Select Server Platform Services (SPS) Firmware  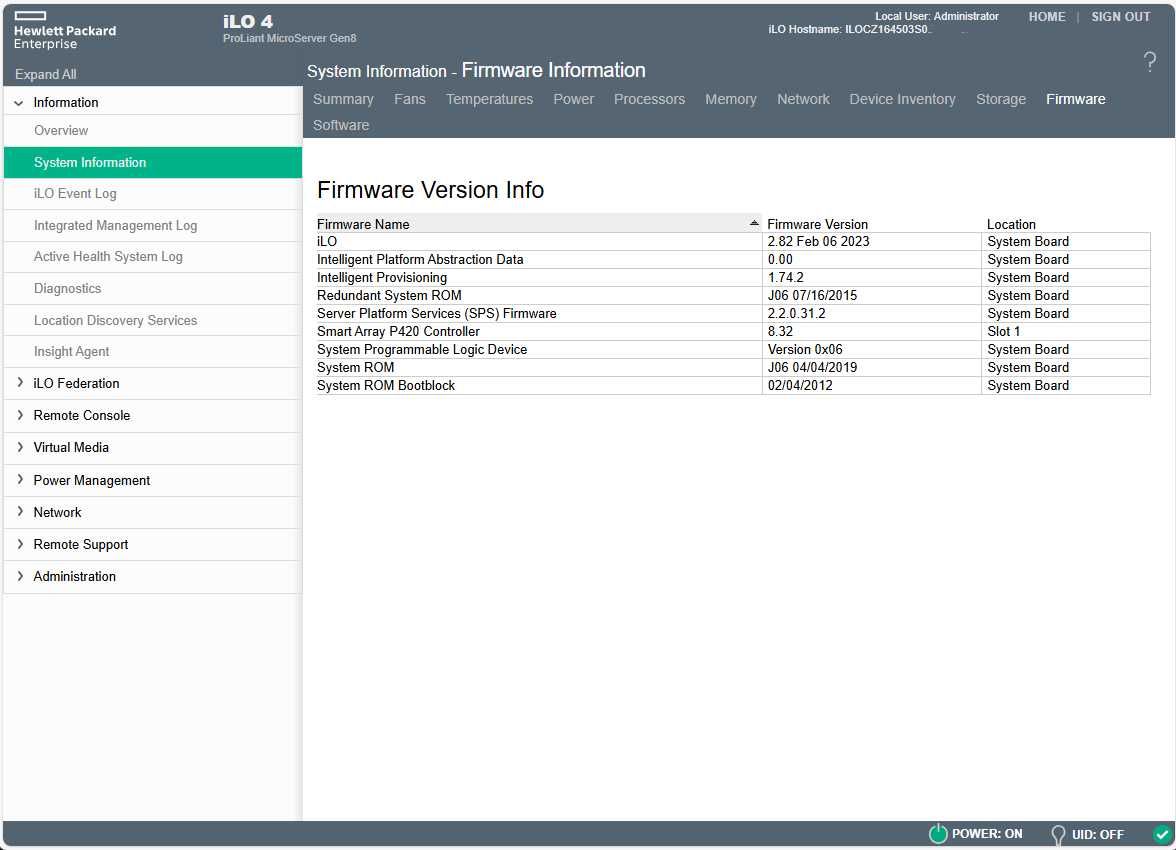point(436,314)
